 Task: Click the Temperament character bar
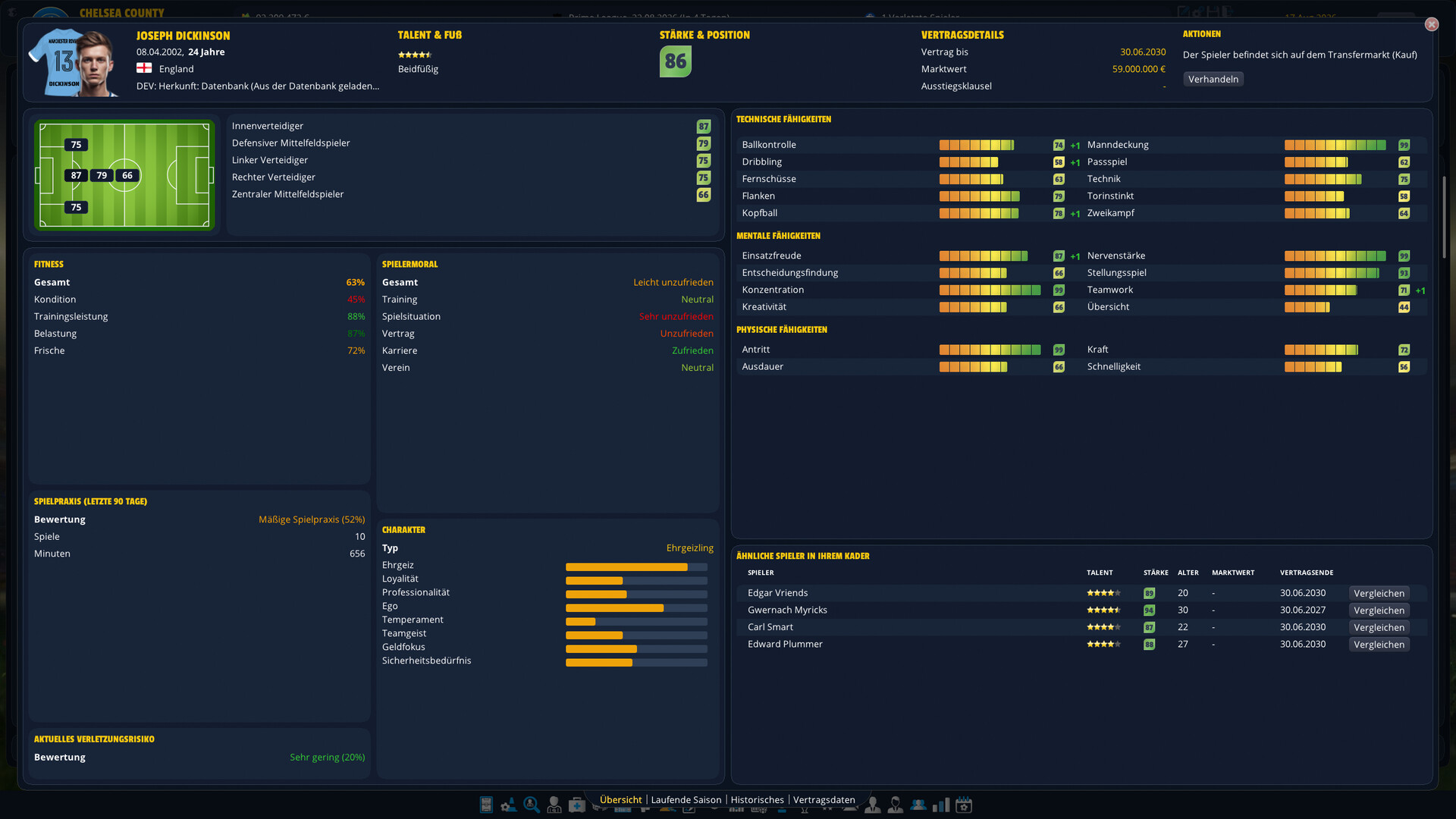pyautogui.click(x=636, y=622)
